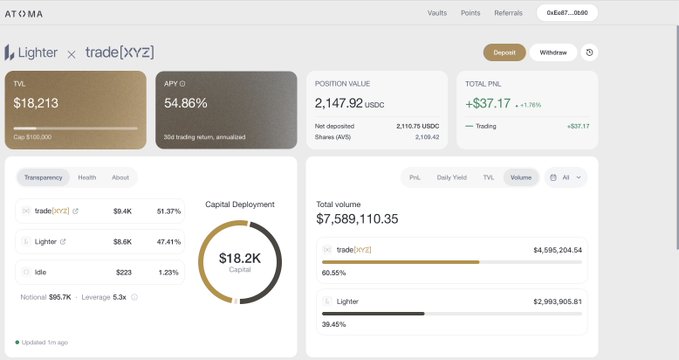
Task: Click the Lighter link in Transparency
Action: tap(45, 241)
